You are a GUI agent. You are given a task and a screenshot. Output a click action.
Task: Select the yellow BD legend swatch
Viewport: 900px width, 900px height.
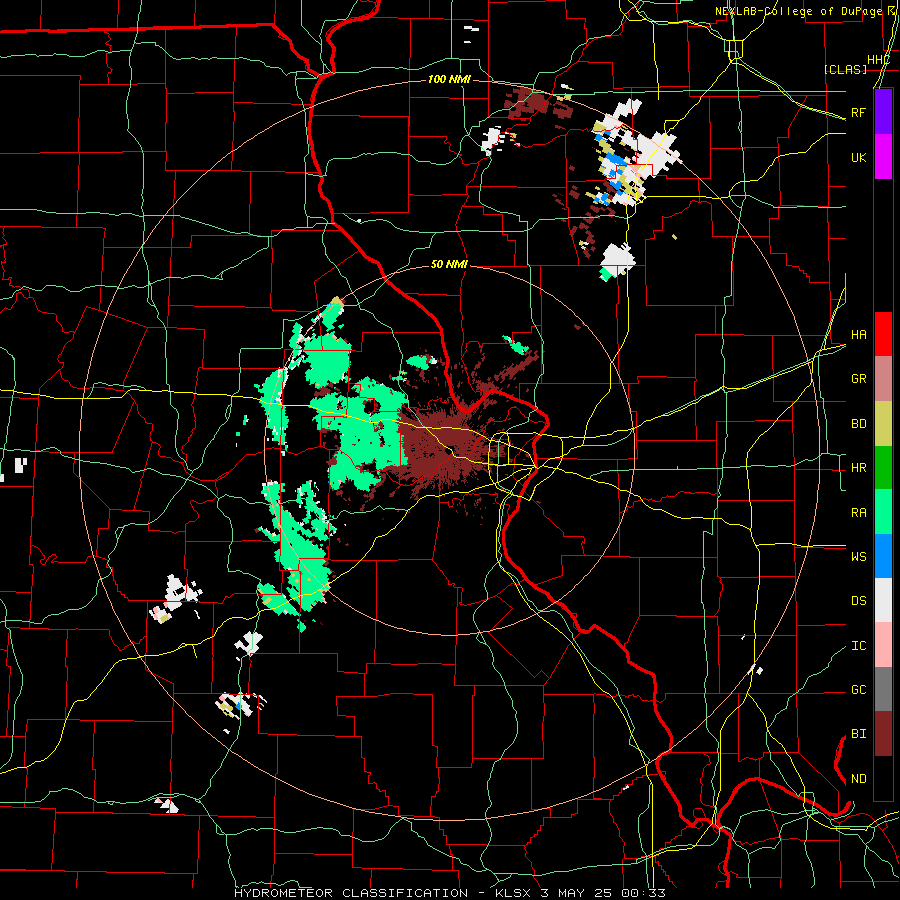pyautogui.click(x=883, y=424)
